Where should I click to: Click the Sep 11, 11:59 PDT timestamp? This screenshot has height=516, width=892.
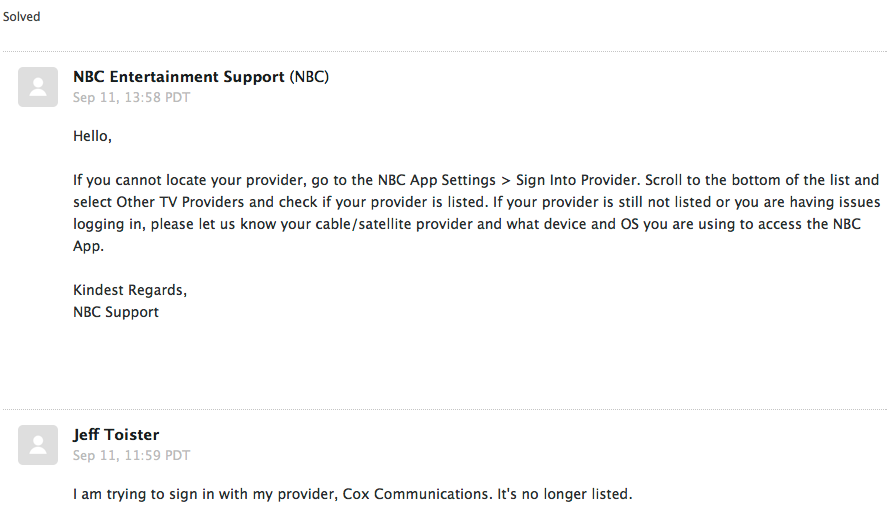click(x=131, y=455)
